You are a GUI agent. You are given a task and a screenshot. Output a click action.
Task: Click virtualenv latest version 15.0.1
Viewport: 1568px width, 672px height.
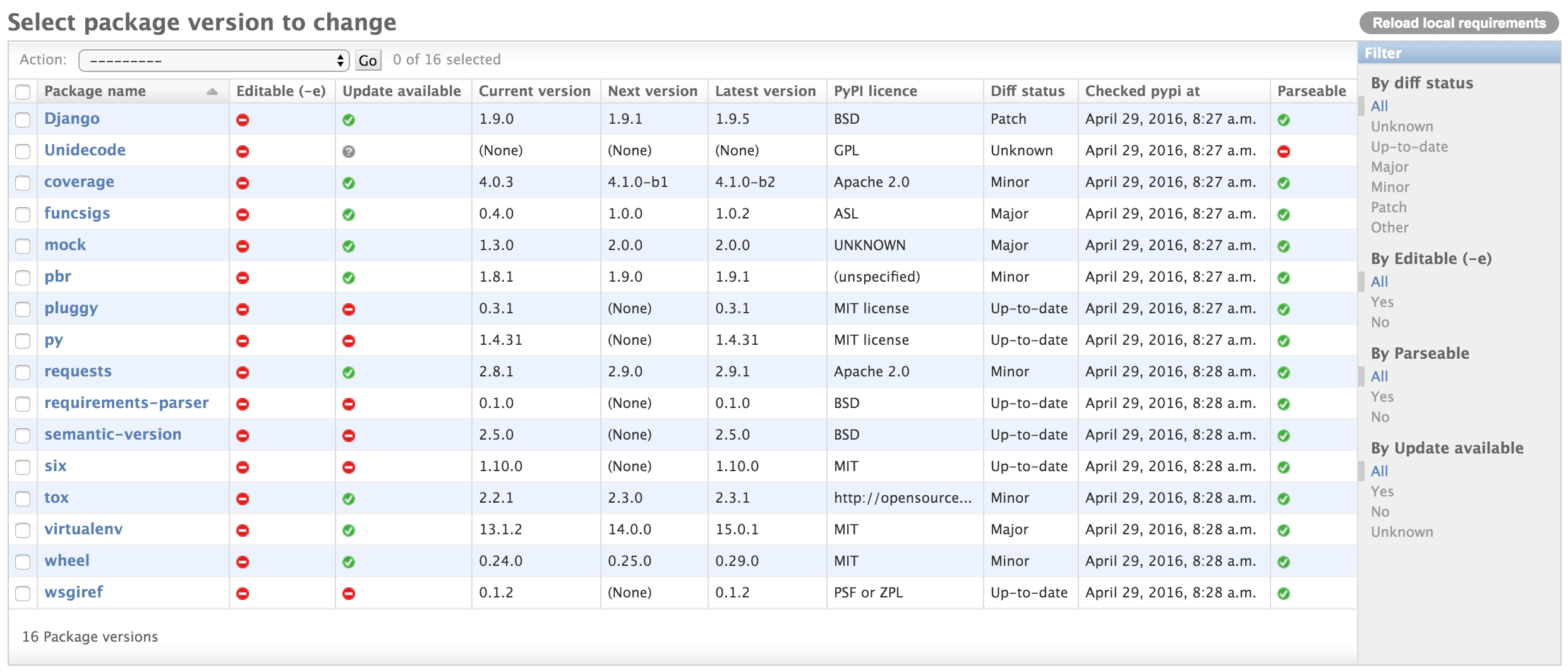coord(736,529)
